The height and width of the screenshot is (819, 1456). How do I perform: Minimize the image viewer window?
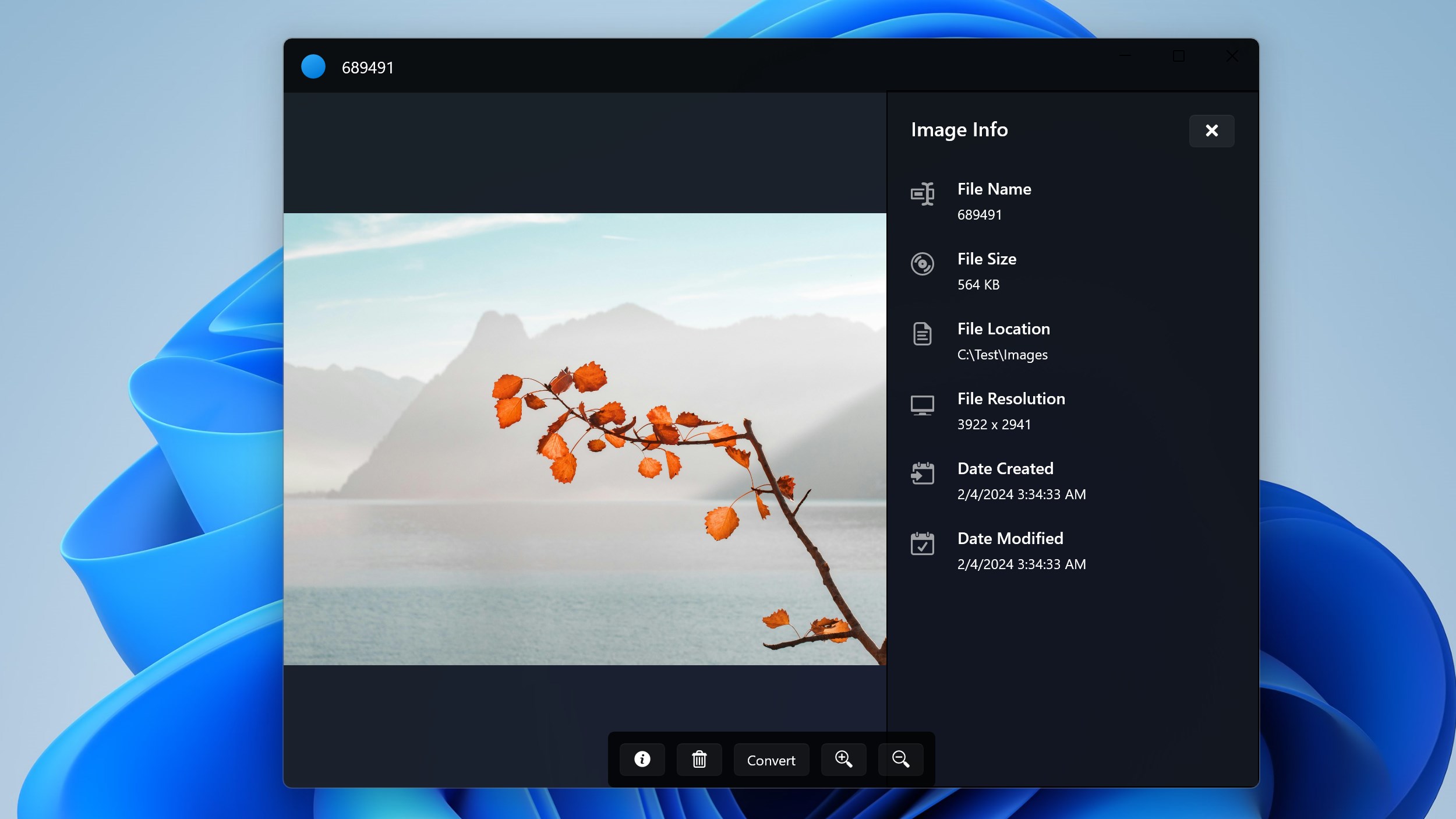click(x=1125, y=56)
